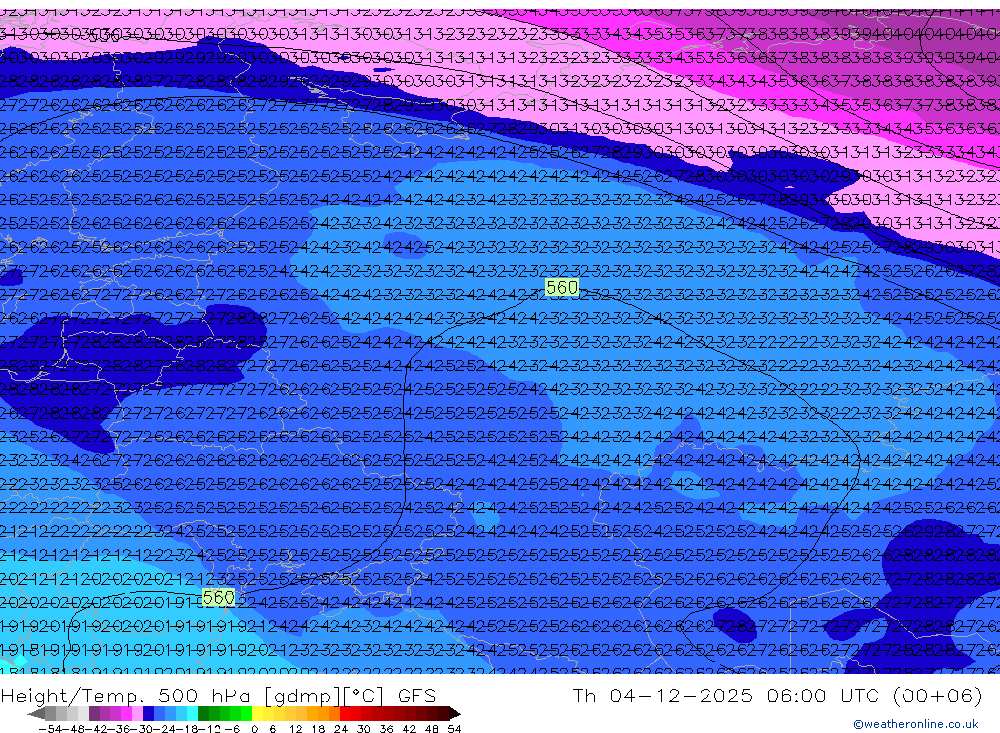Image resolution: width=1000 pixels, height=733 pixels.
Task: Click the 'Height/Temp. 500 hPa' title text
Action: [x=128, y=696]
